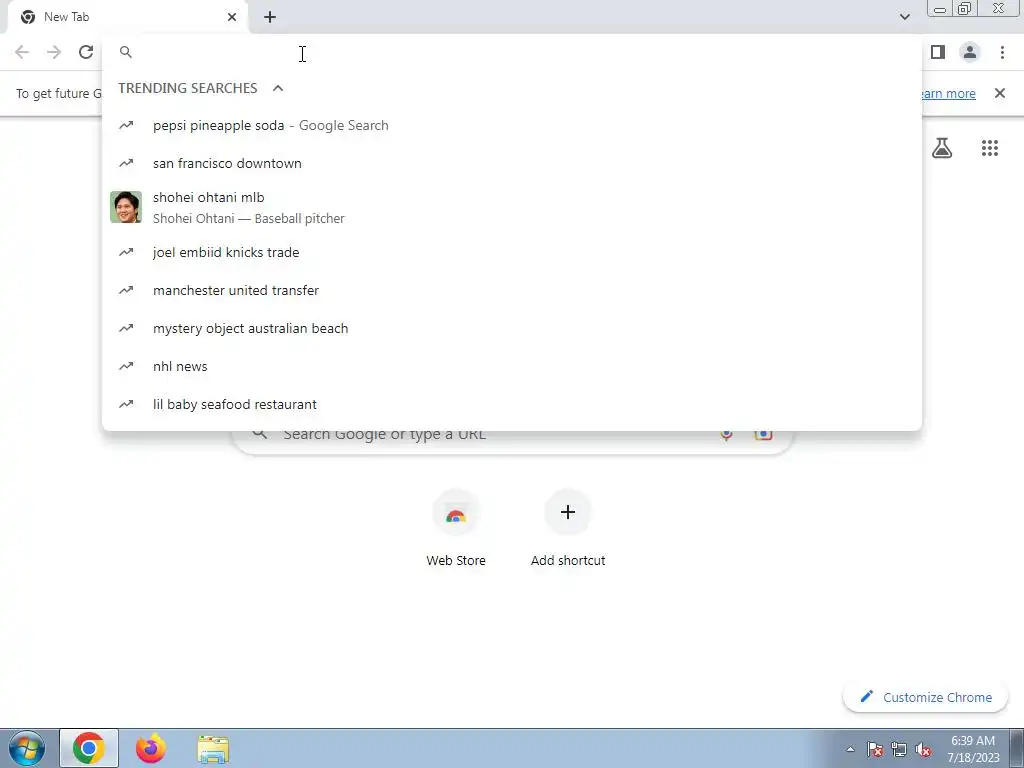
Task: Select lil baby seafood restaurant suggestion
Action: coord(512,404)
